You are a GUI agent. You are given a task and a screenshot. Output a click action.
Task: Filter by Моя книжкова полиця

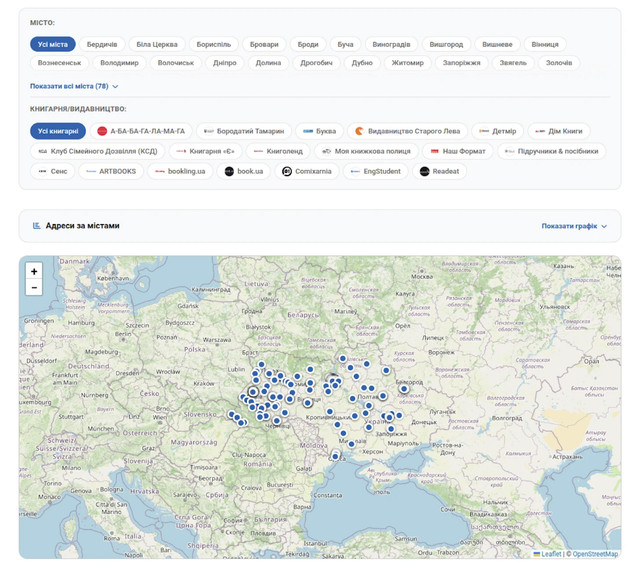pyautogui.click(x=366, y=151)
